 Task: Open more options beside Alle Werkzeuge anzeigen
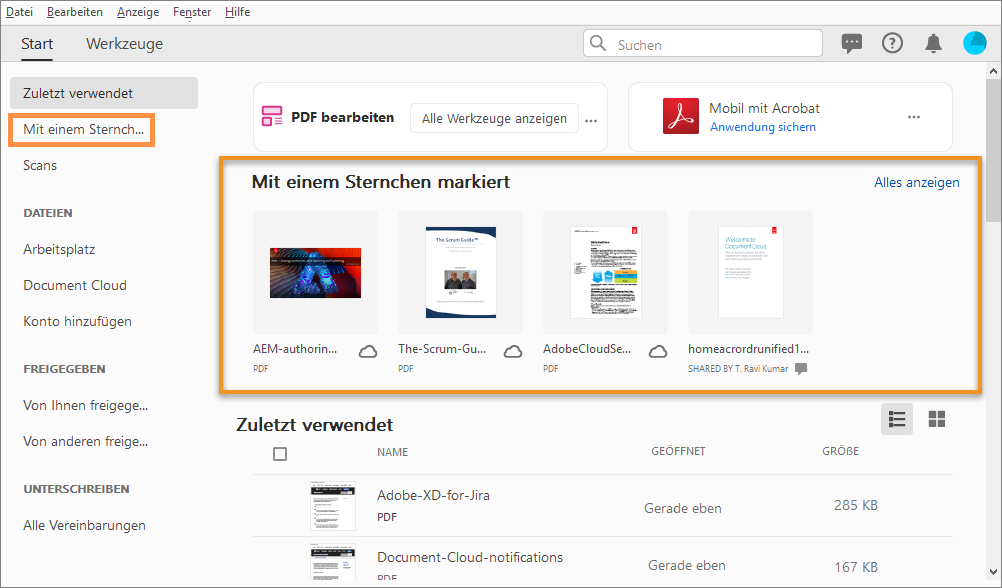[x=591, y=120]
